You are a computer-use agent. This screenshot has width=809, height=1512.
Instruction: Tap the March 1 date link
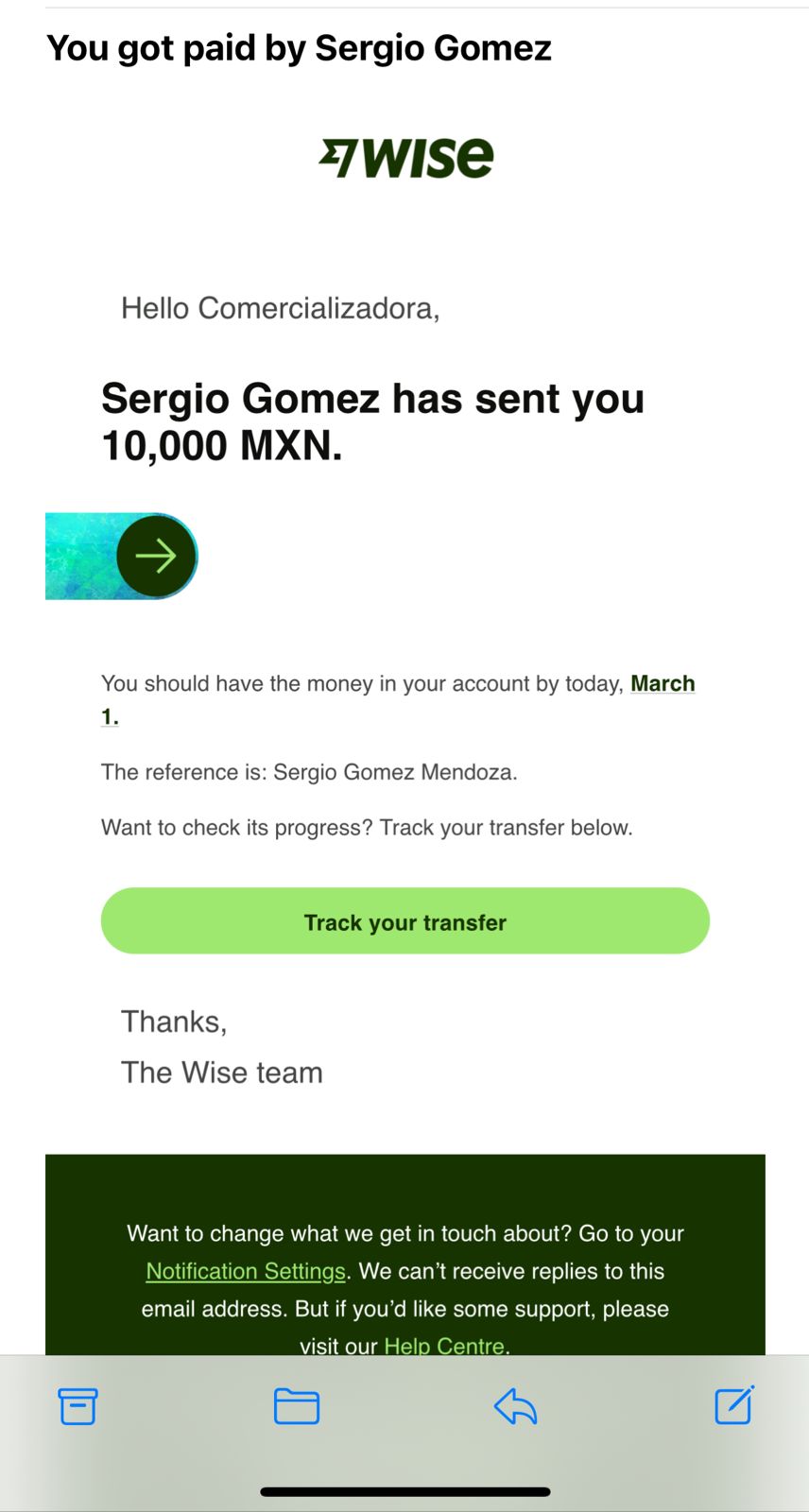[663, 683]
